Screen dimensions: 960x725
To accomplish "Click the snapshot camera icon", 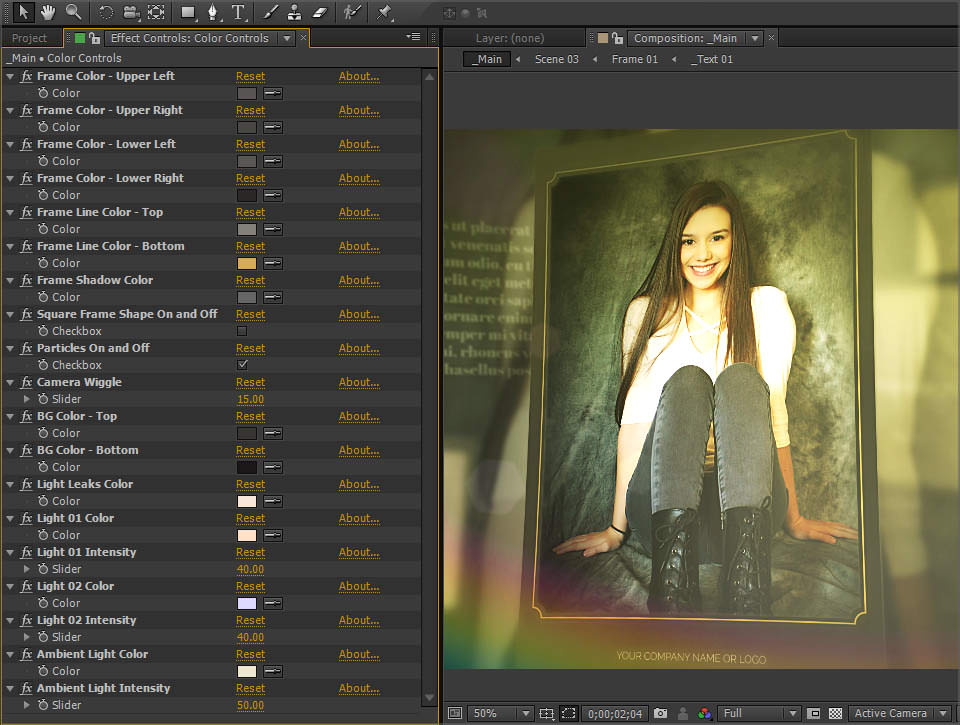I will click(660, 713).
